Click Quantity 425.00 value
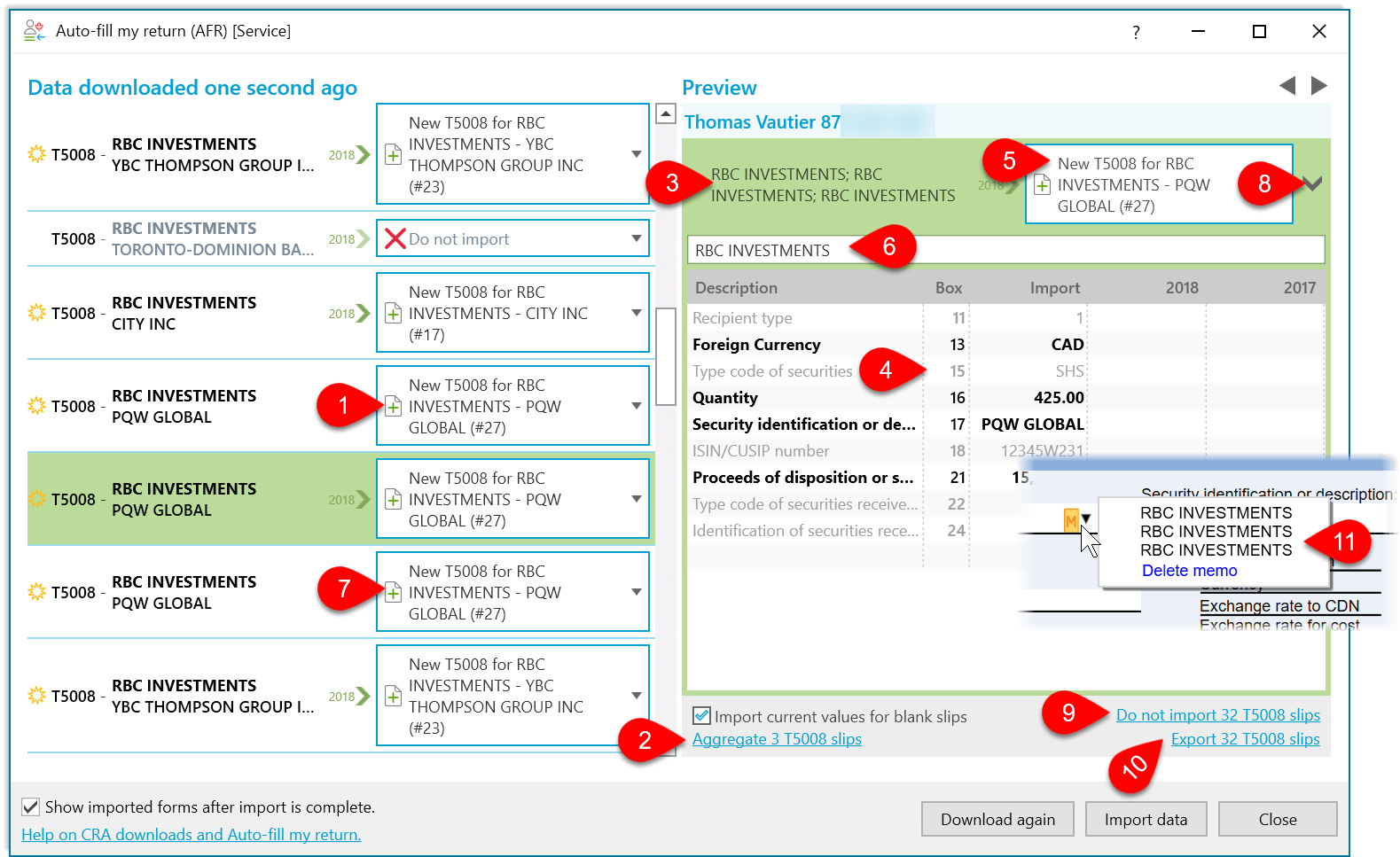 point(1059,398)
